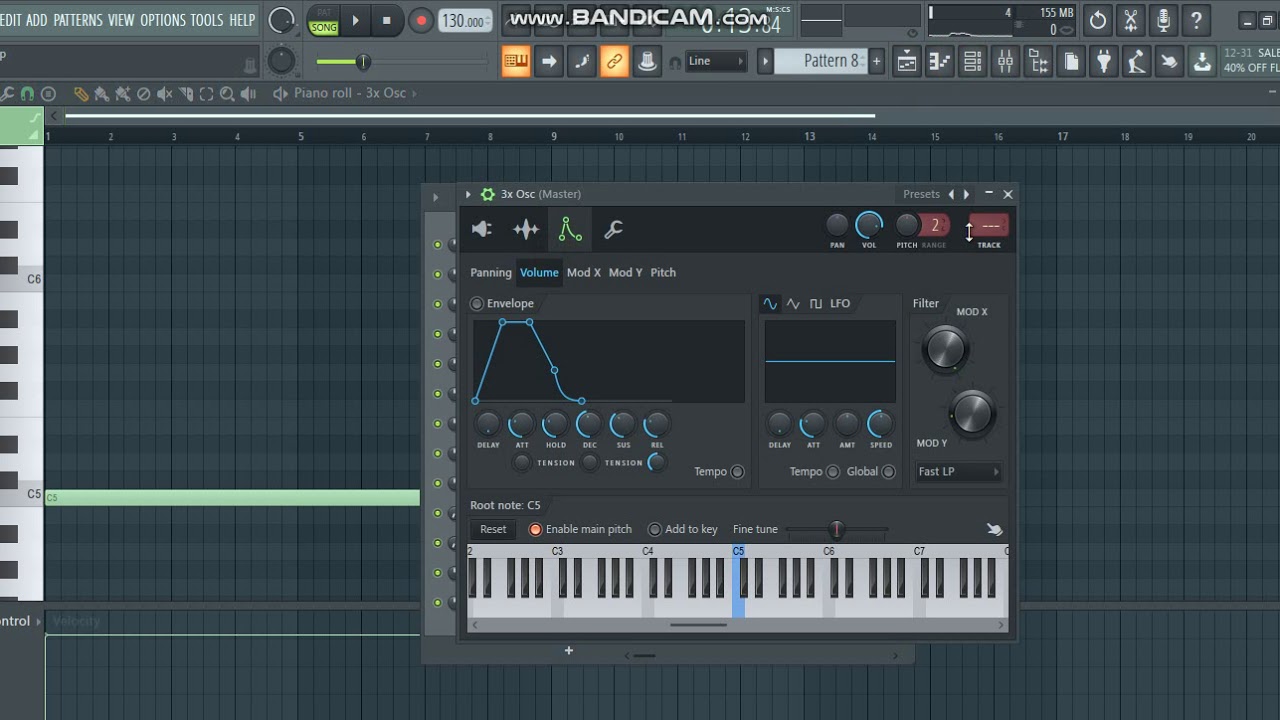Select the zoom magnifier tool in piano roll
This screenshot has height=720, width=1280.
click(x=227, y=93)
